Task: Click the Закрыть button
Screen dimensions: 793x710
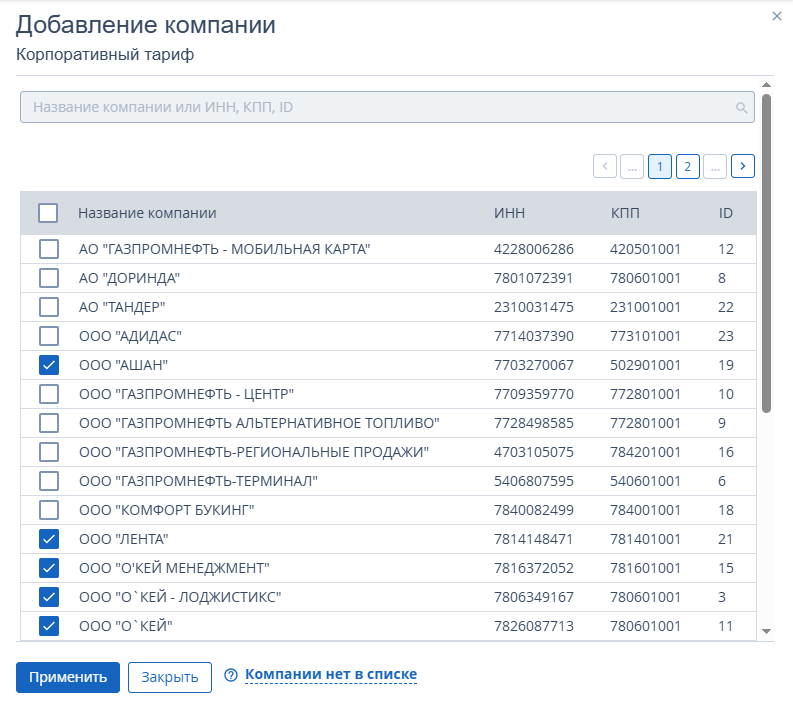Action: (169, 677)
